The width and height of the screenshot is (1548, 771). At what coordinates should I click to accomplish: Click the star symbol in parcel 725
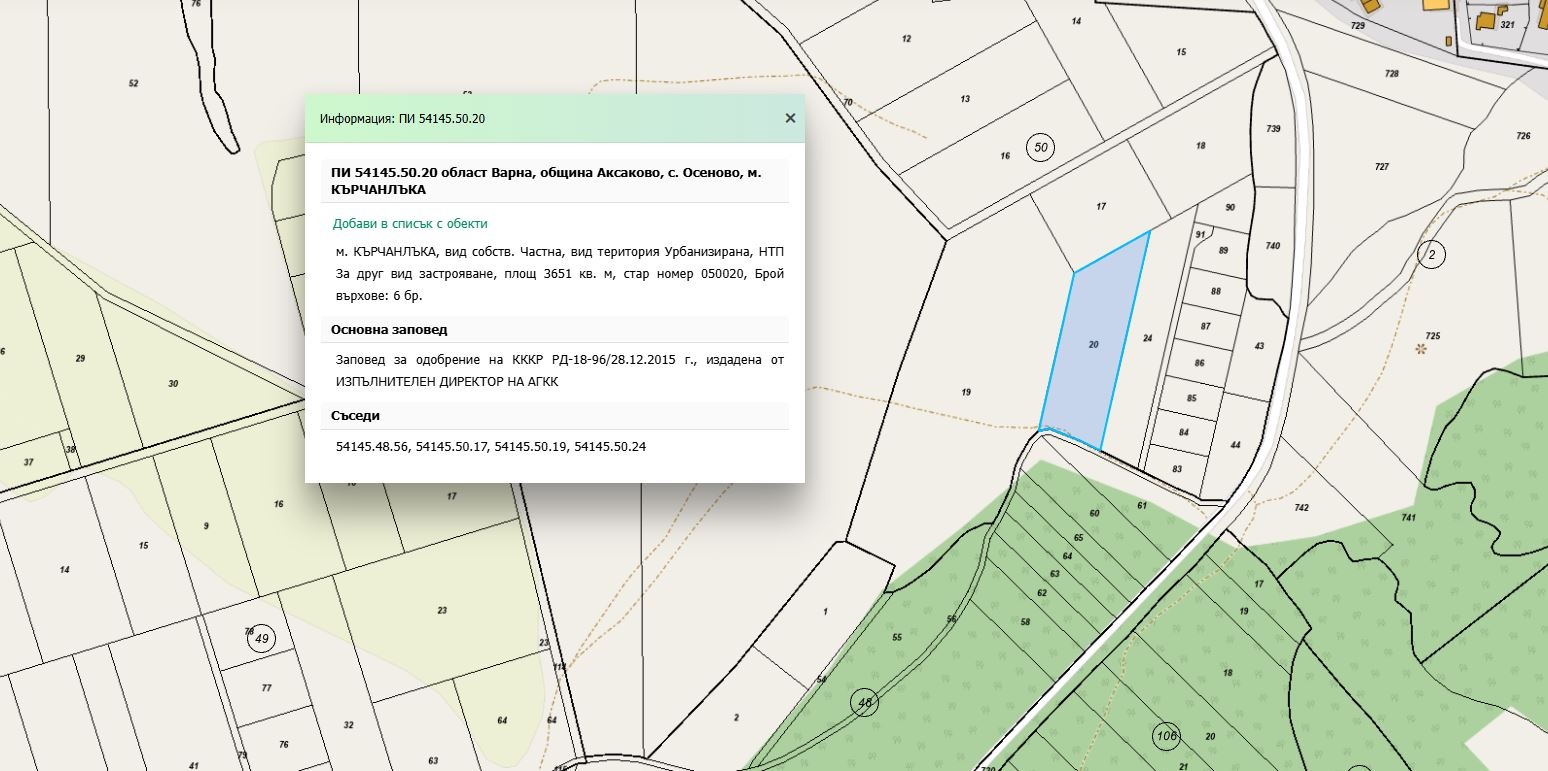pos(1420,349)
